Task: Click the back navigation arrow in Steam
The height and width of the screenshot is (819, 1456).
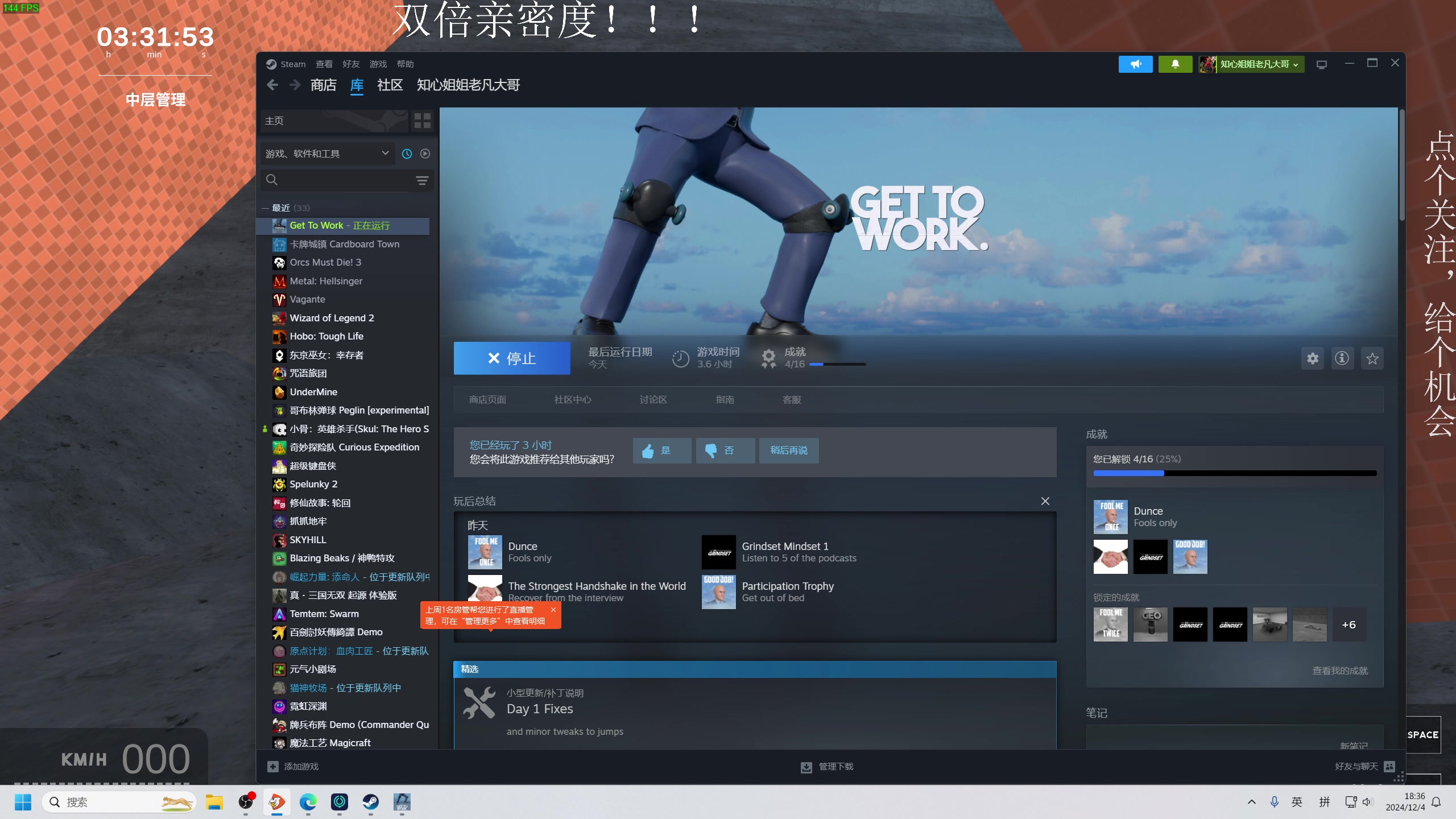Action: [x=272, y=85]
